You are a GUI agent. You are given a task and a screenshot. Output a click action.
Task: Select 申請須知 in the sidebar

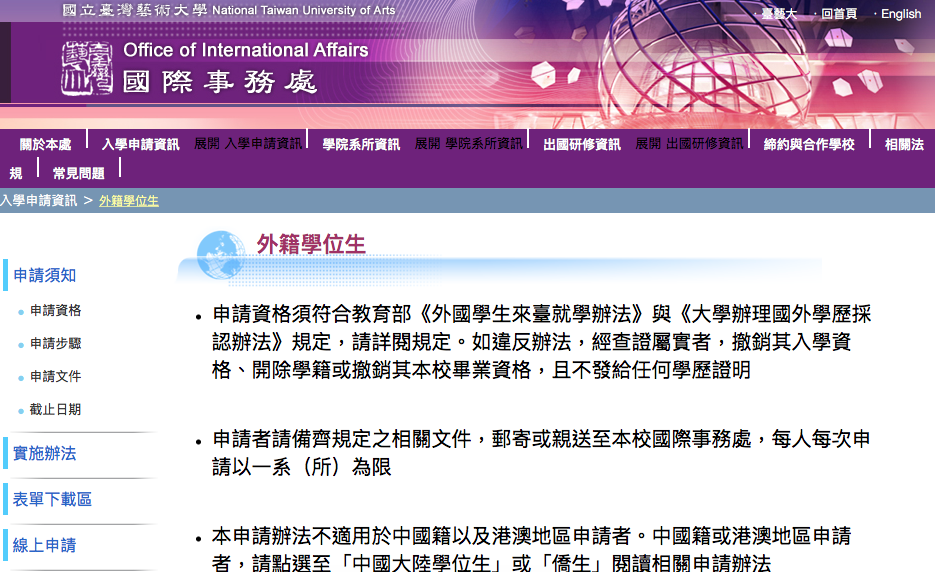coord(45,276)
